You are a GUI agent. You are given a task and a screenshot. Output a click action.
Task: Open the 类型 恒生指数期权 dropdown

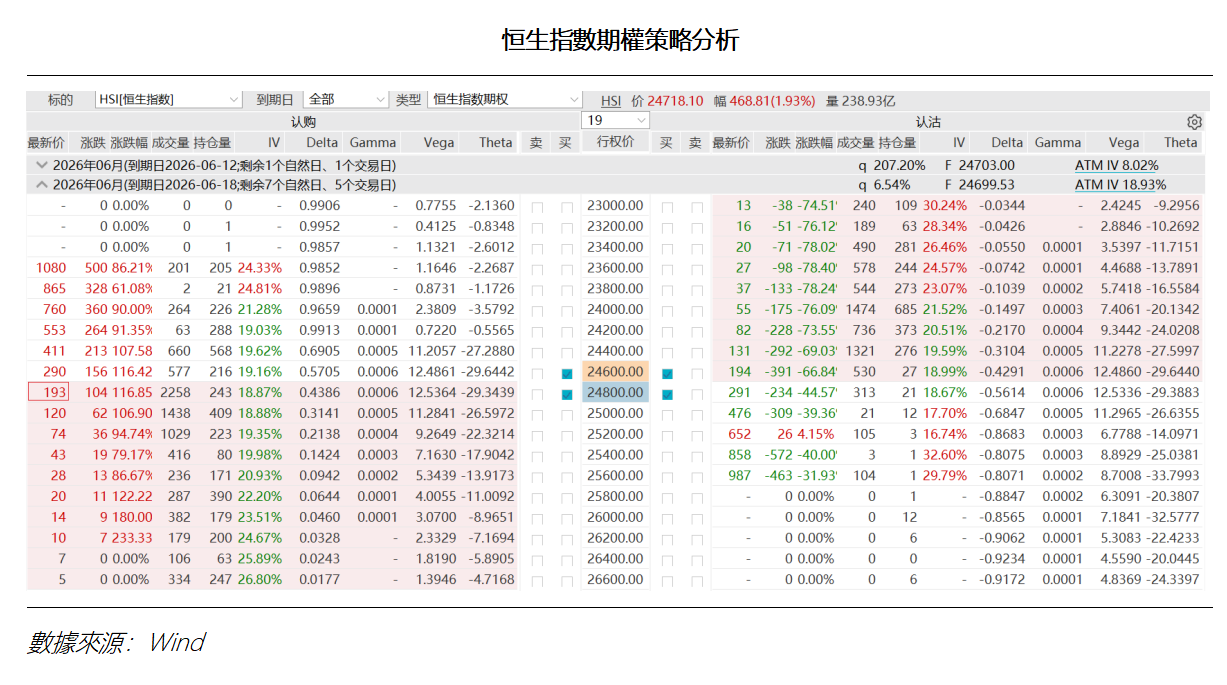tap(505, 100)
